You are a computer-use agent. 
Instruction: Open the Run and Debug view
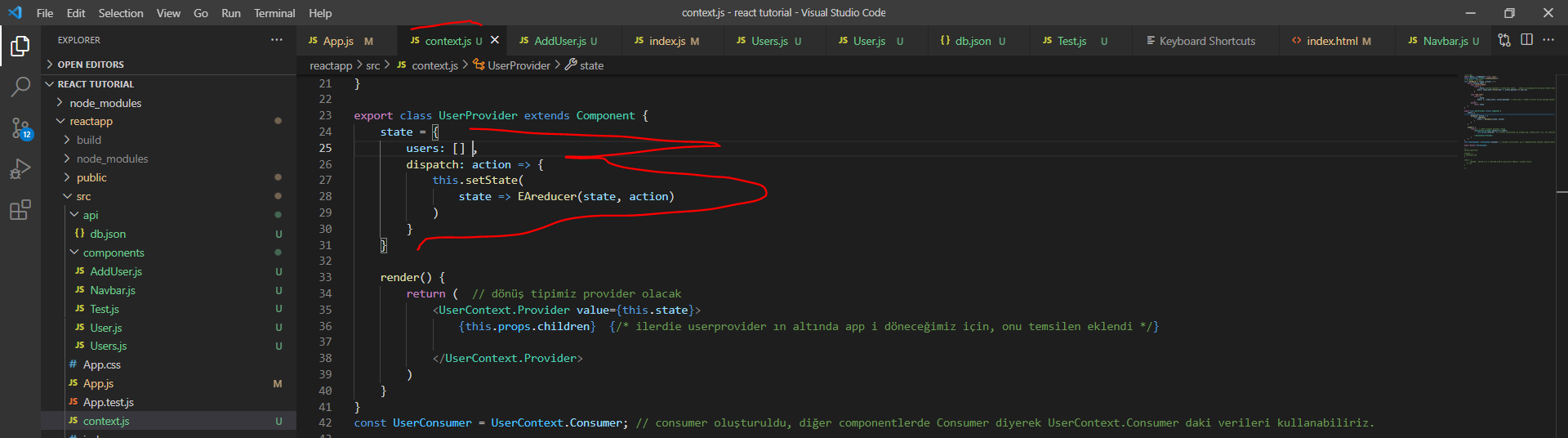[20, 169]
